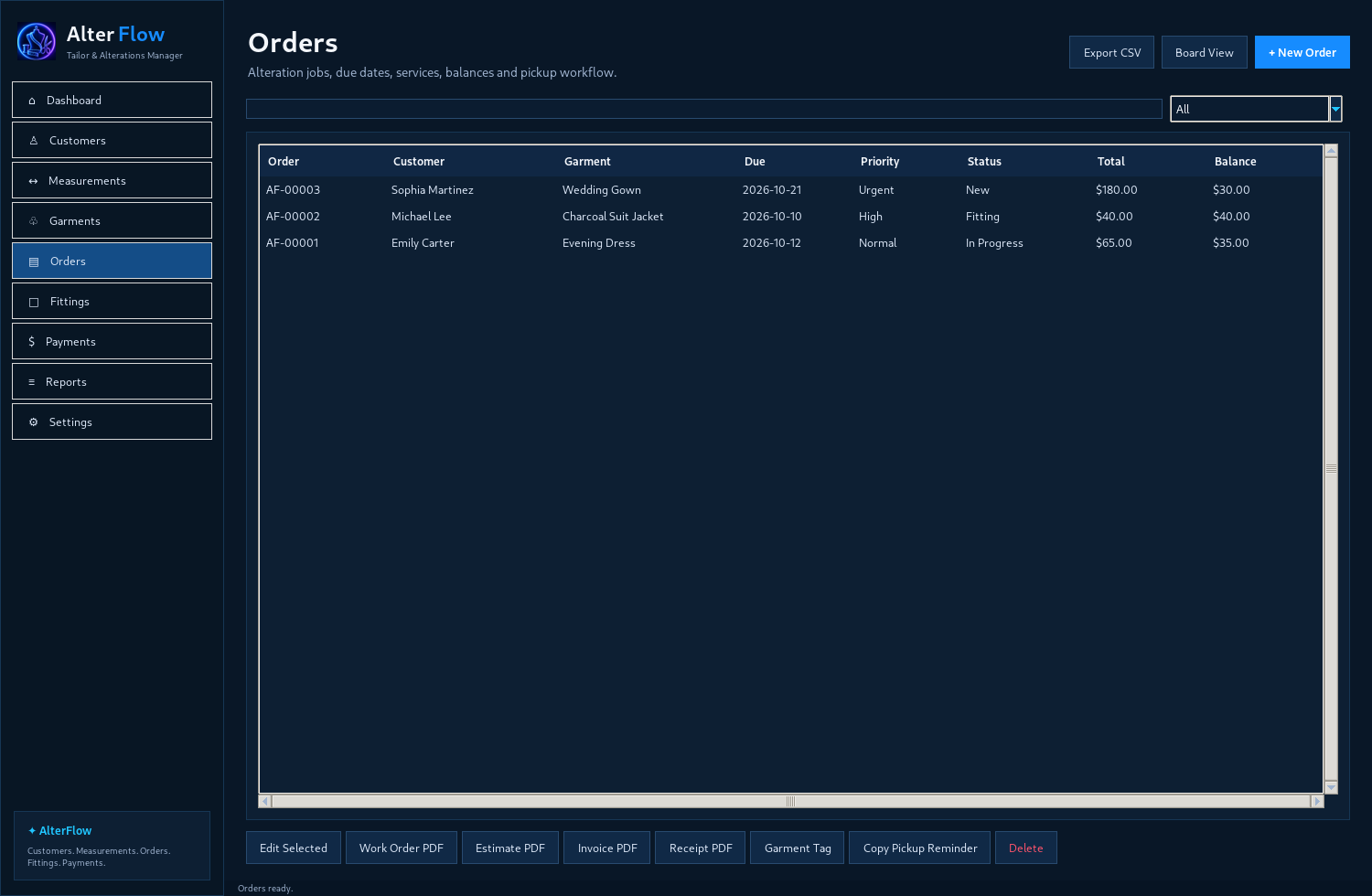Viewport: 1372px width, 896px height.
Task: Click the Reports lines icon
Action: [x=32, y=382]
